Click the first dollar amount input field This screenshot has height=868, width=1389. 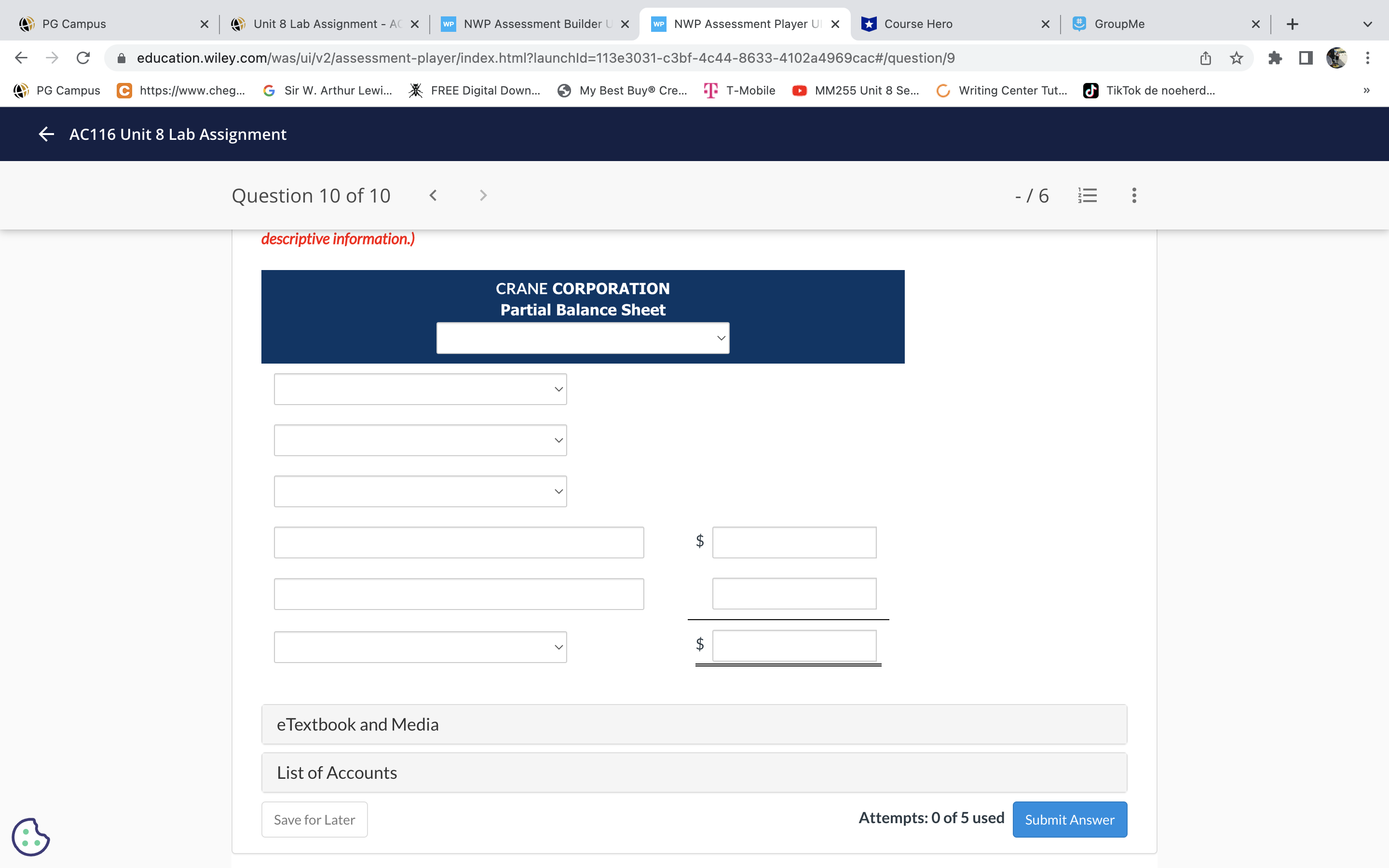794,542
